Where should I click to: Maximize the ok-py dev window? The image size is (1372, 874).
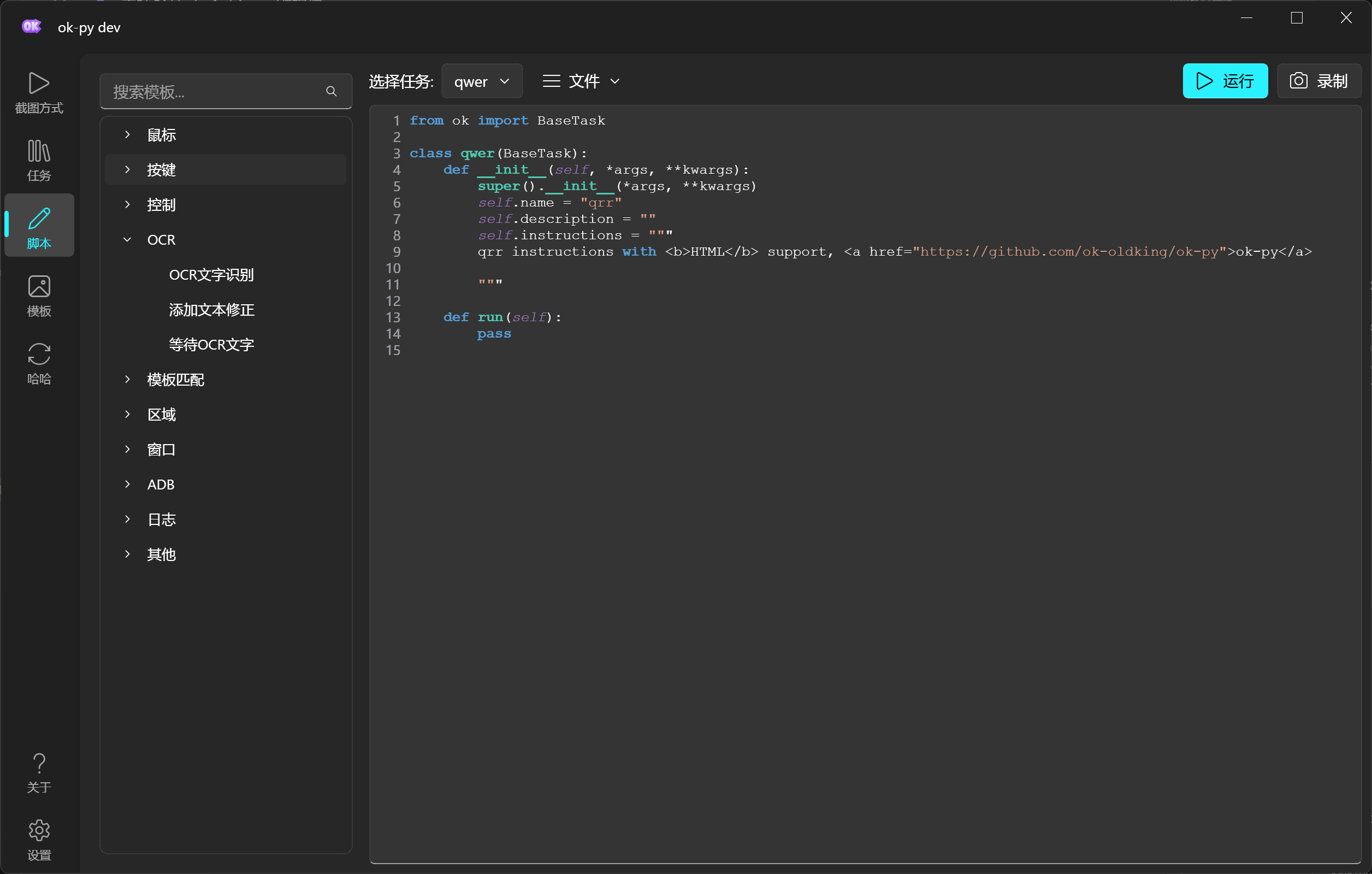(1297, 17)
